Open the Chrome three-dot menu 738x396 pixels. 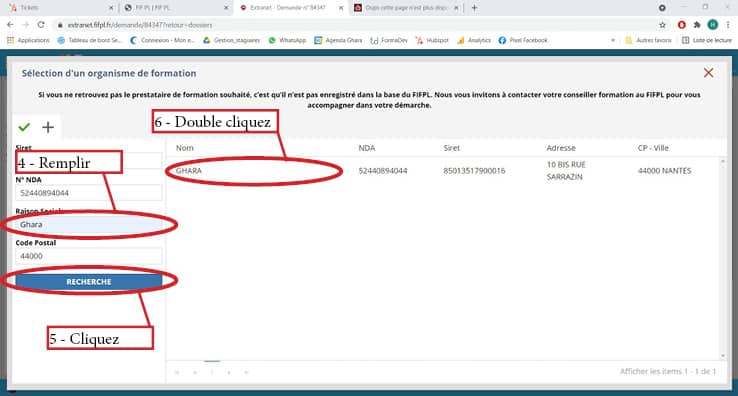(x=728, y=24)
